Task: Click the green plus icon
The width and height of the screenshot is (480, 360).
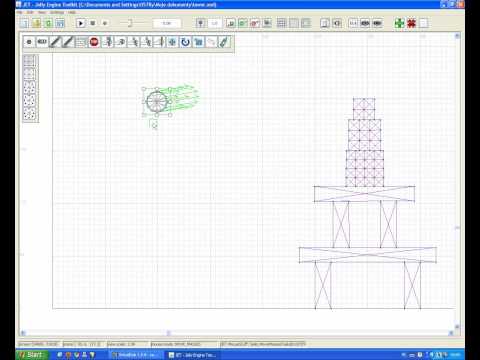Action: click(x=399, y=23)
